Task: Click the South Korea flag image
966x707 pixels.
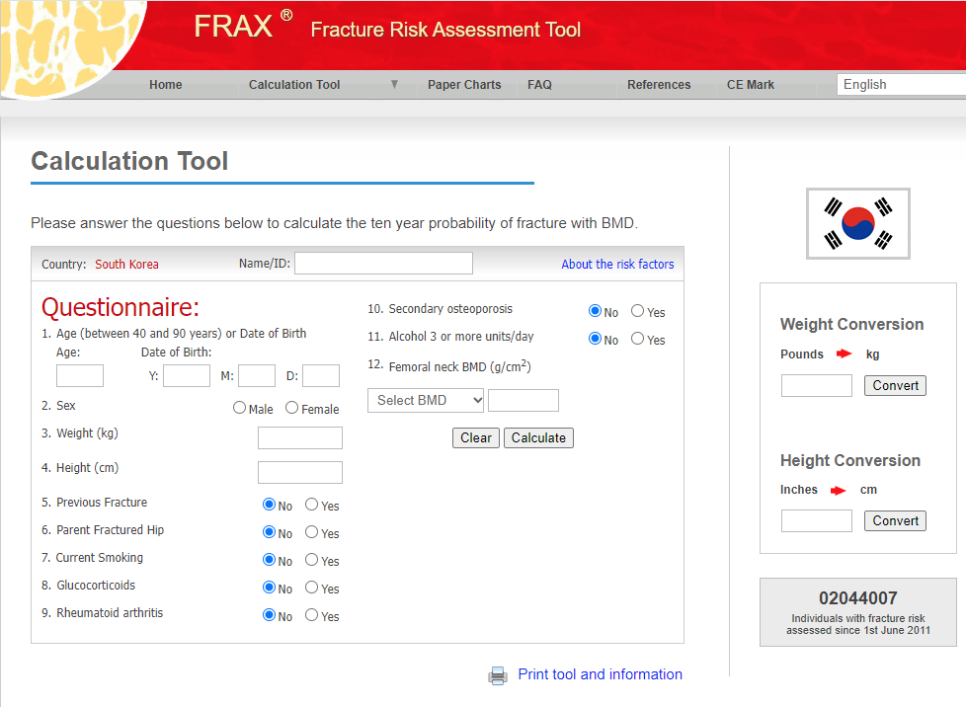Action: point(858,224)
